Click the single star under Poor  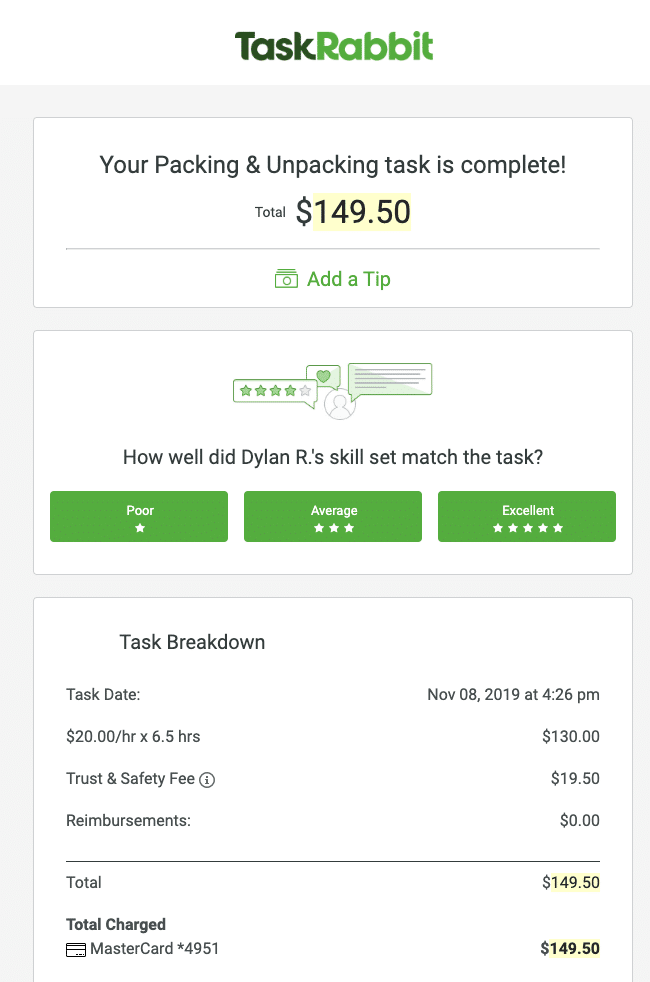pyautogui.click(x=139, y=528)
